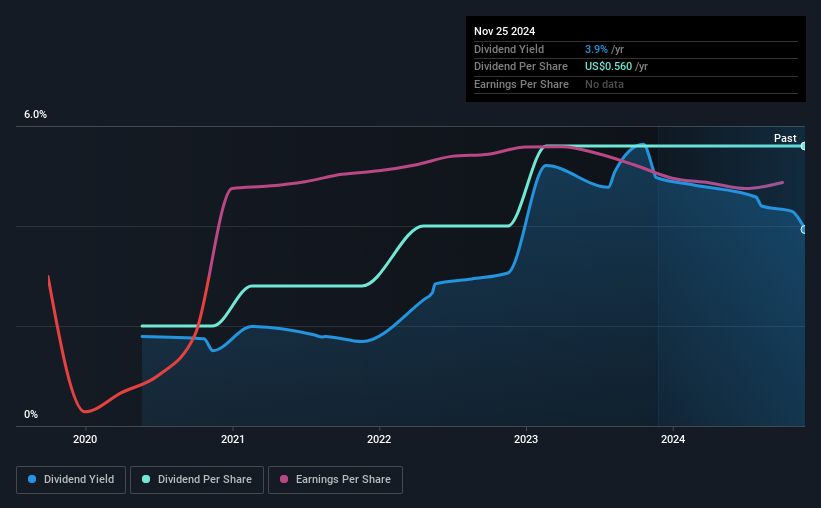Click the US$0.560 dividend value
Screen dimensions: 821x508
coord(608,67)
